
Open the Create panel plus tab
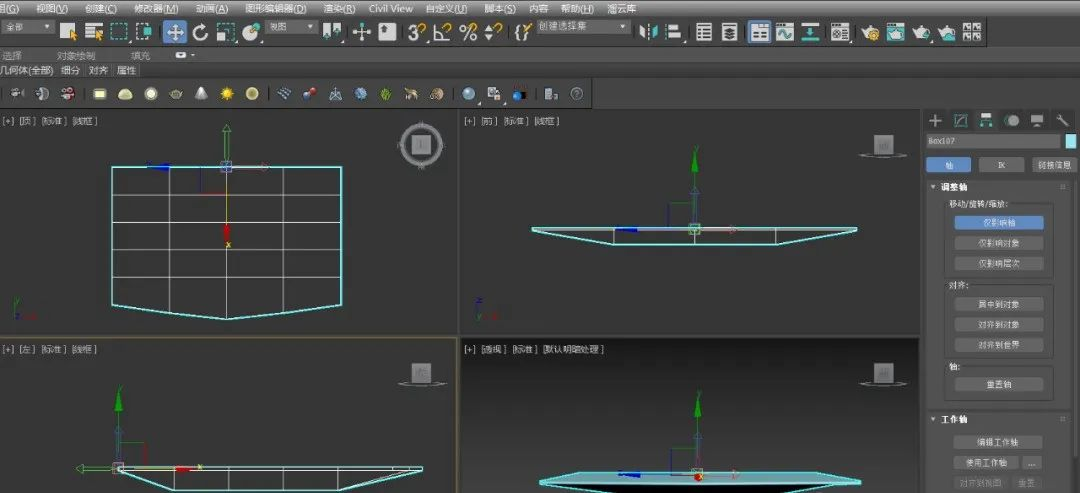pyautogui.click(x=935, y=120)
